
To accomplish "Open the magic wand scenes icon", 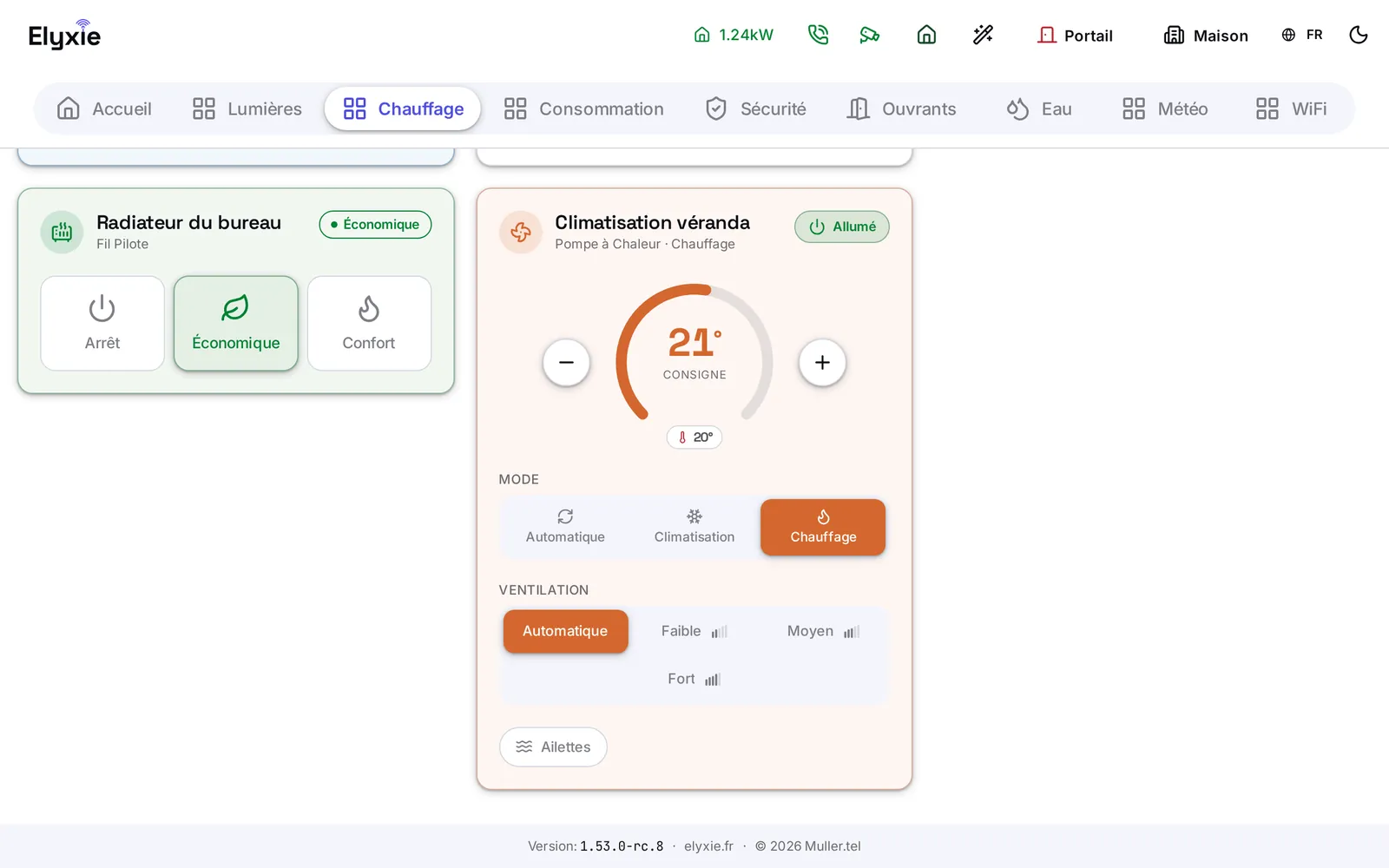I will [983, 35].
